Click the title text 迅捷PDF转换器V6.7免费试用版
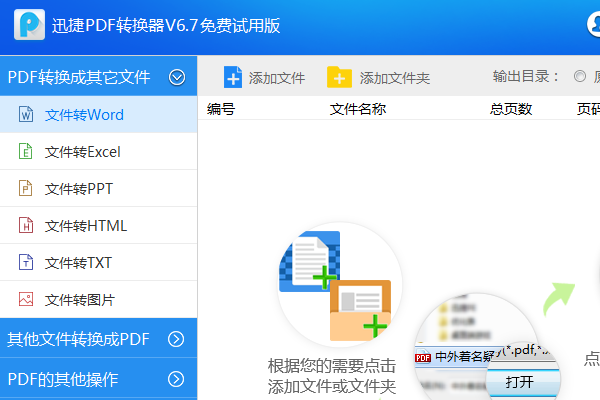This screenshot has height=400, width=600. pyautogui.click(x=166, y=26)
